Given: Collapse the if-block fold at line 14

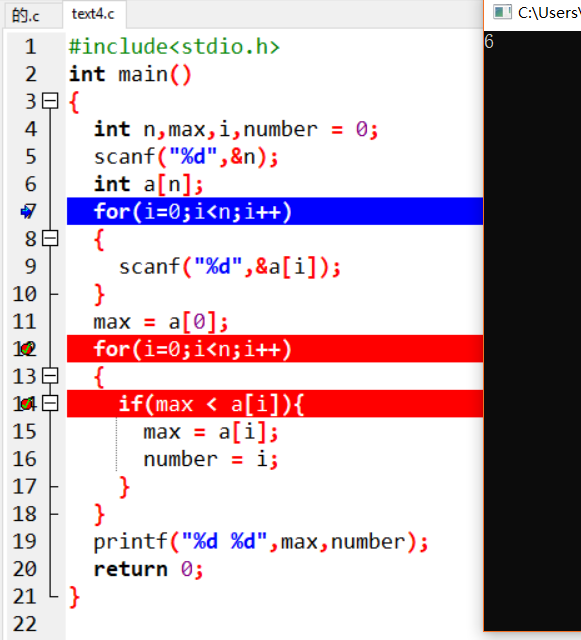Looking at the screenshot, I should pos(50,403).
